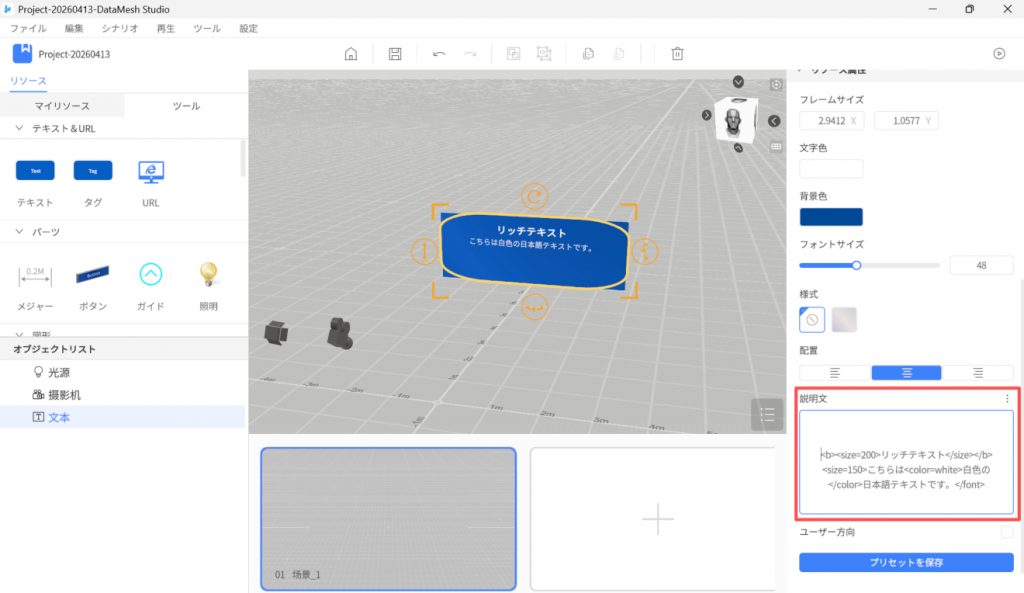Image resolution: width=1024 pixels, height=593 pixels.
Task: Open the 説明文 three-dot options menu
Action: [1006, 399]
